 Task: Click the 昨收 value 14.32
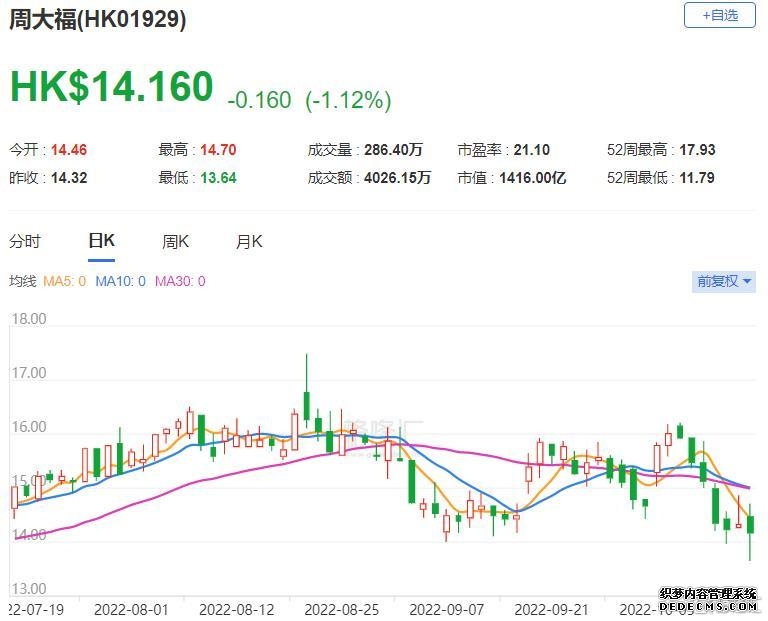pyautogui.click(x=69, y=178)
